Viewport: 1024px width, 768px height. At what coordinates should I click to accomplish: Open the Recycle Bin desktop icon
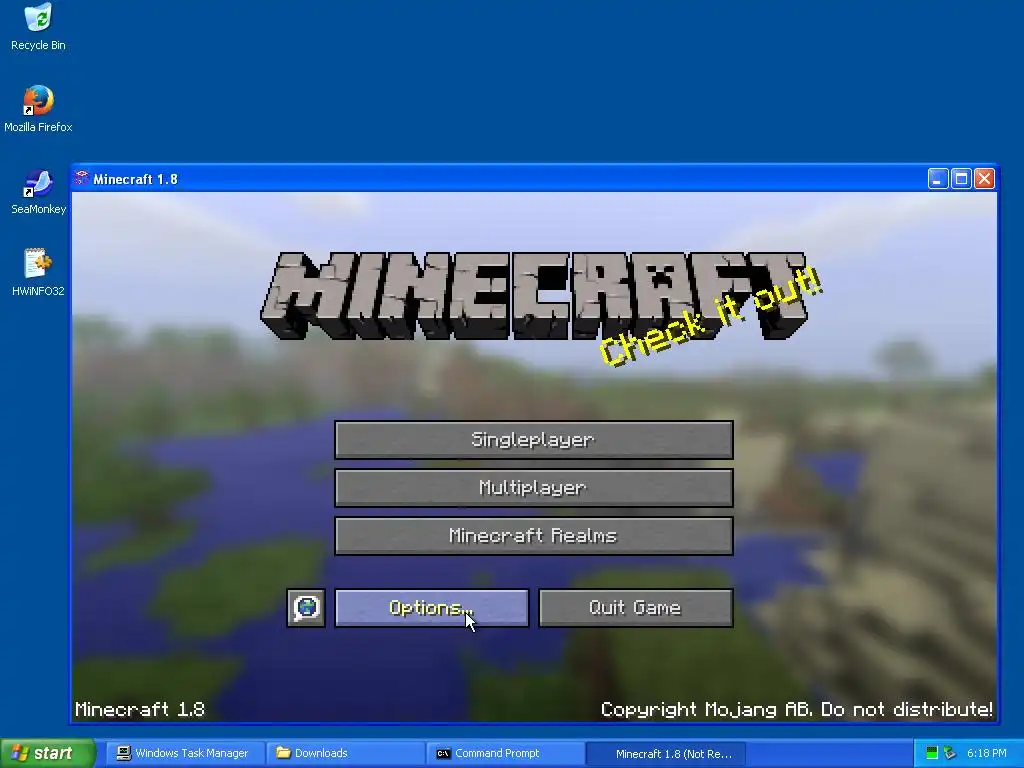38,27
